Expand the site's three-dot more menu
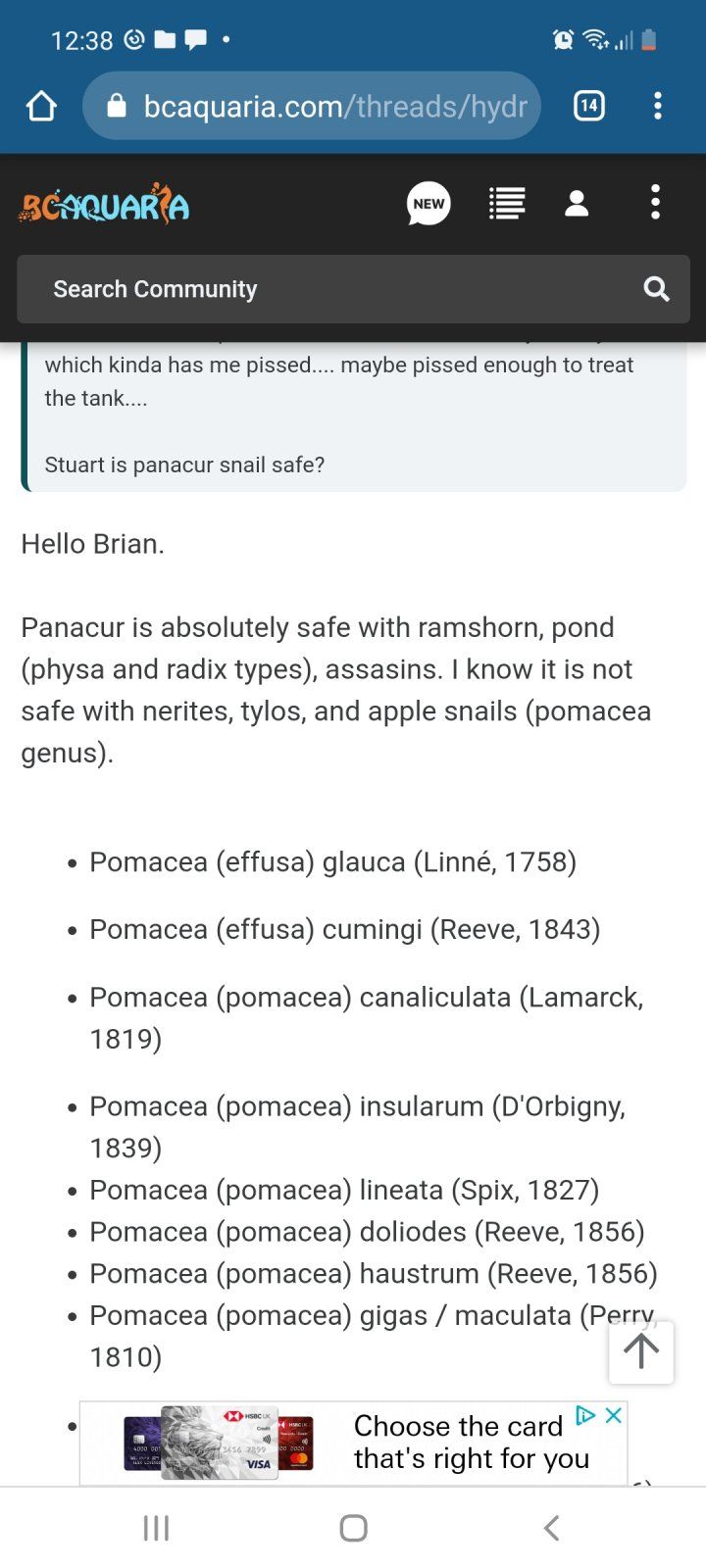 (x=655, y=204)
